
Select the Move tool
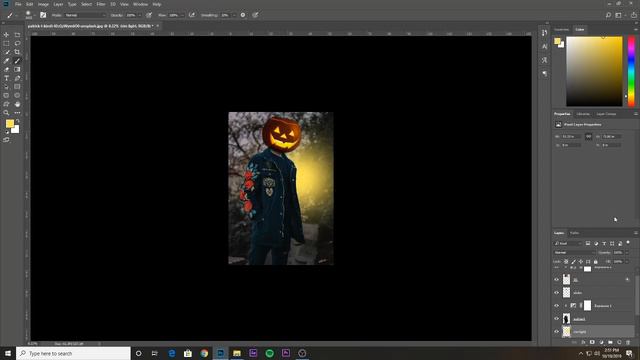(6, 35)
